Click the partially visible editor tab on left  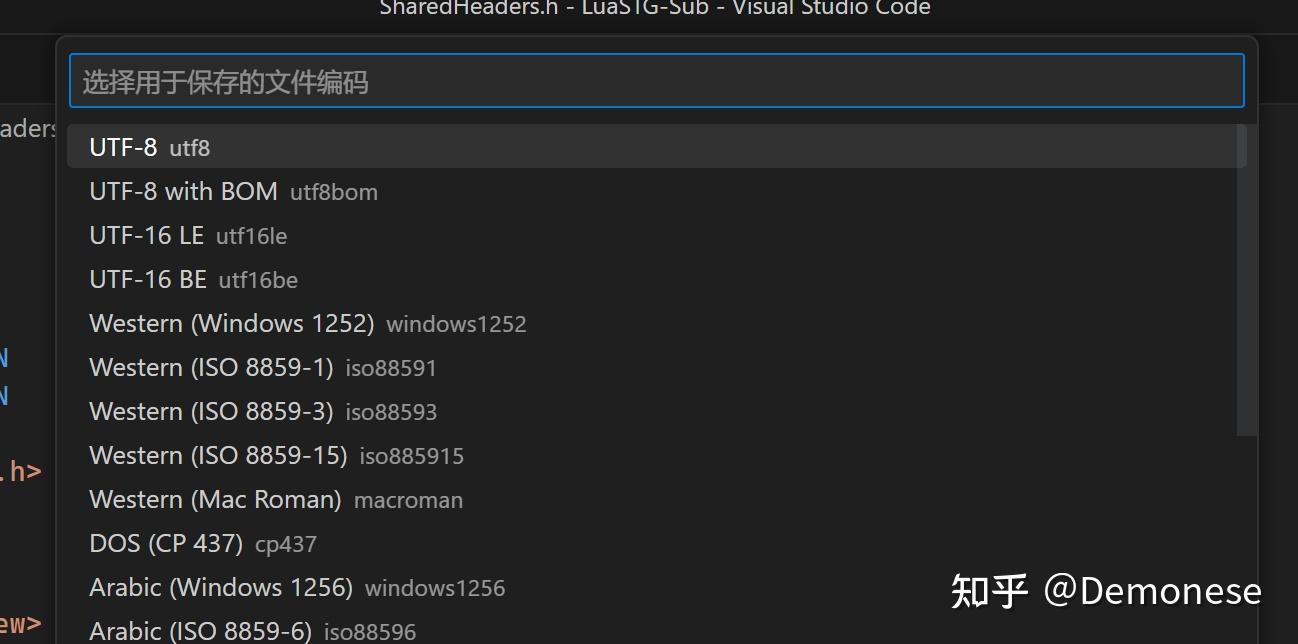(28, 128)
